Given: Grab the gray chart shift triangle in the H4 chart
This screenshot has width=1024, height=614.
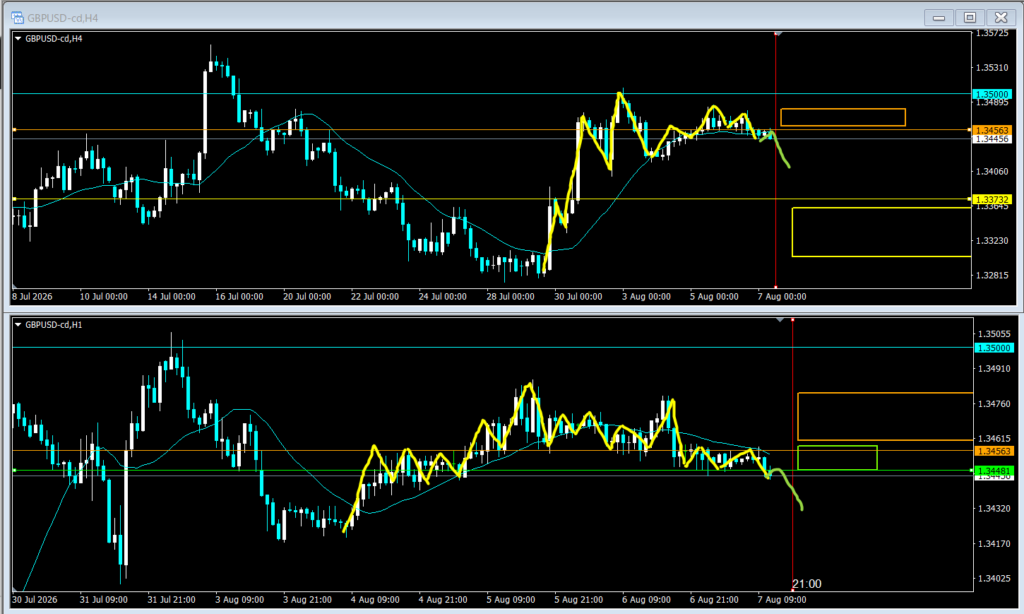Looking at the screenshot, I should (x=778, y=34).
